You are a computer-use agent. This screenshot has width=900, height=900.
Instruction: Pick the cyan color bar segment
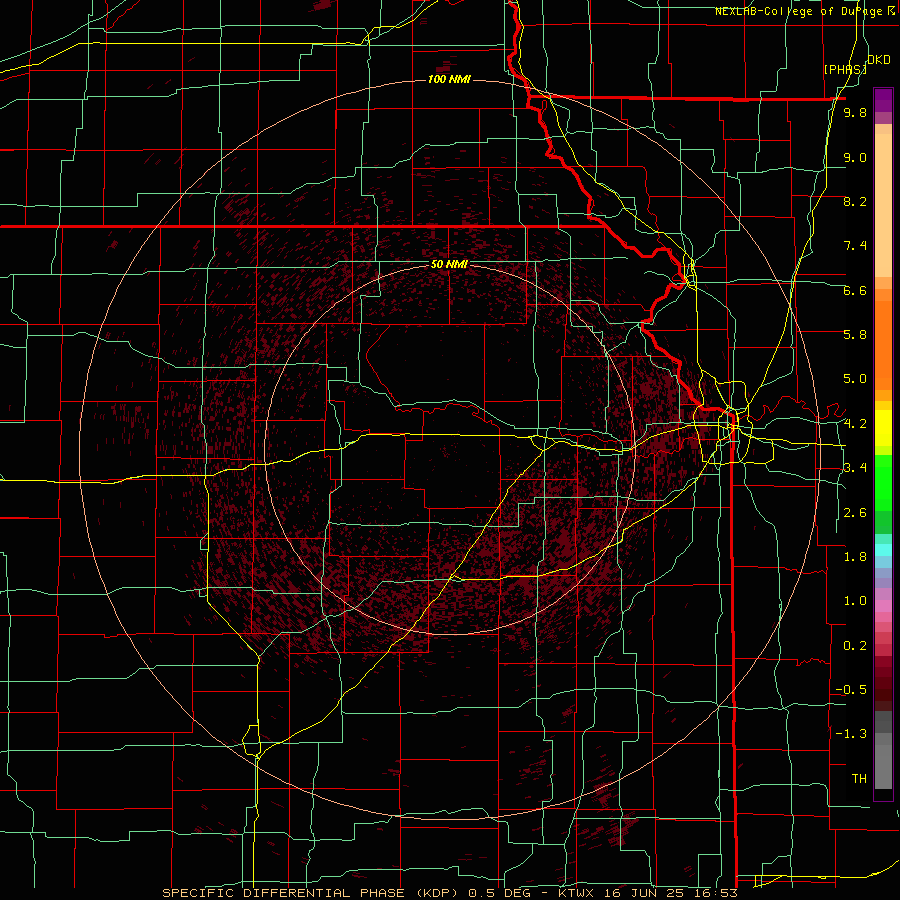click(x=883, y=550)
